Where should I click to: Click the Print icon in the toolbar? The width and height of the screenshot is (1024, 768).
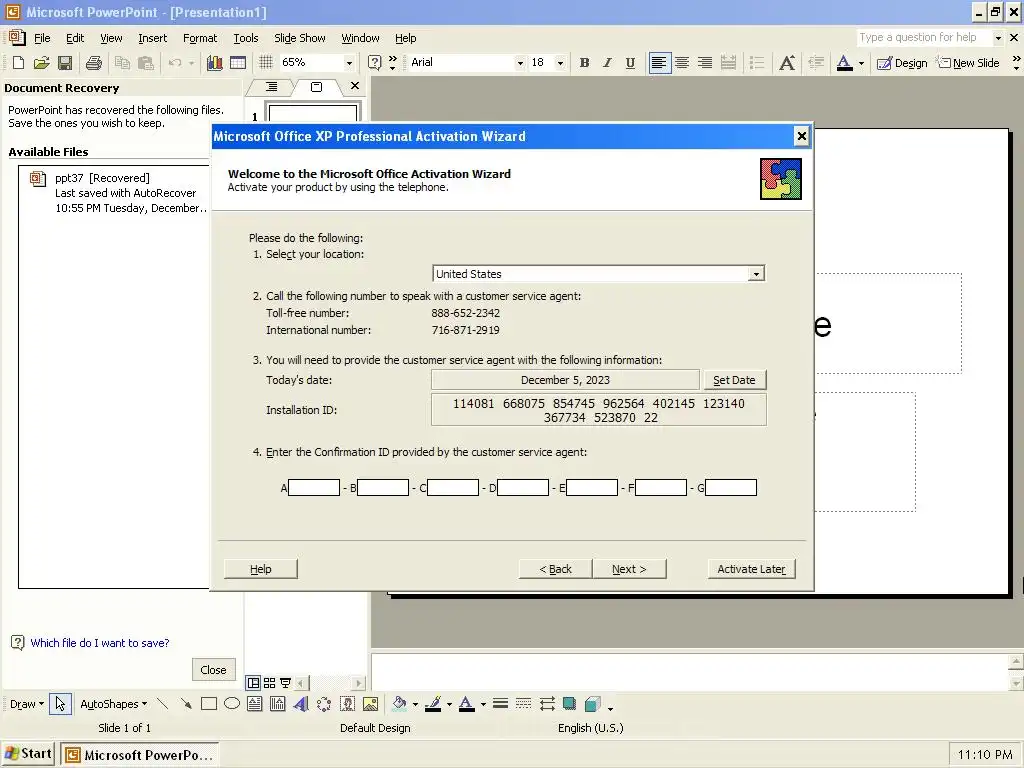coord(94,63)
